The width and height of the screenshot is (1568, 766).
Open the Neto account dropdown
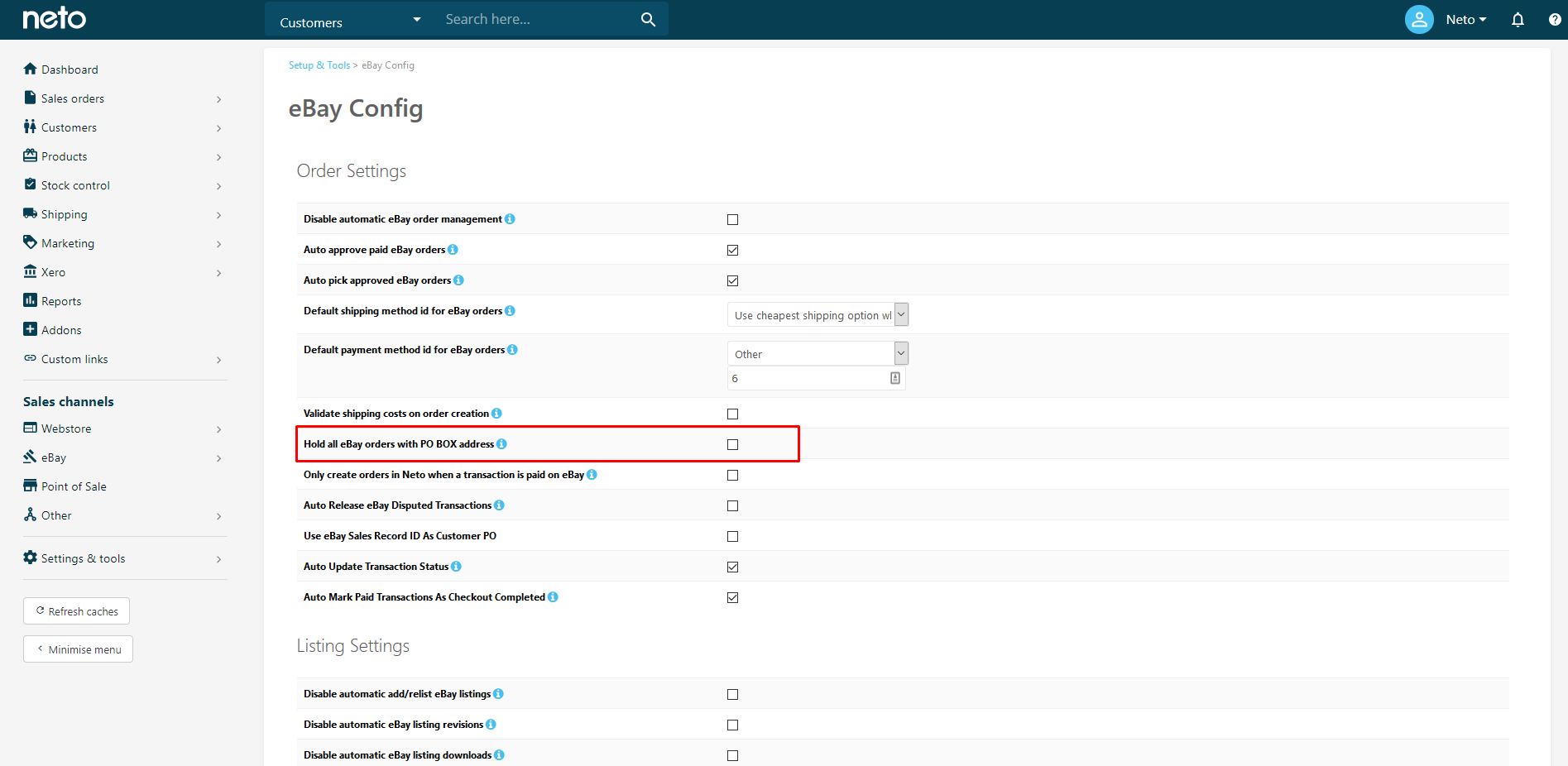click(x=1466, y=19)
